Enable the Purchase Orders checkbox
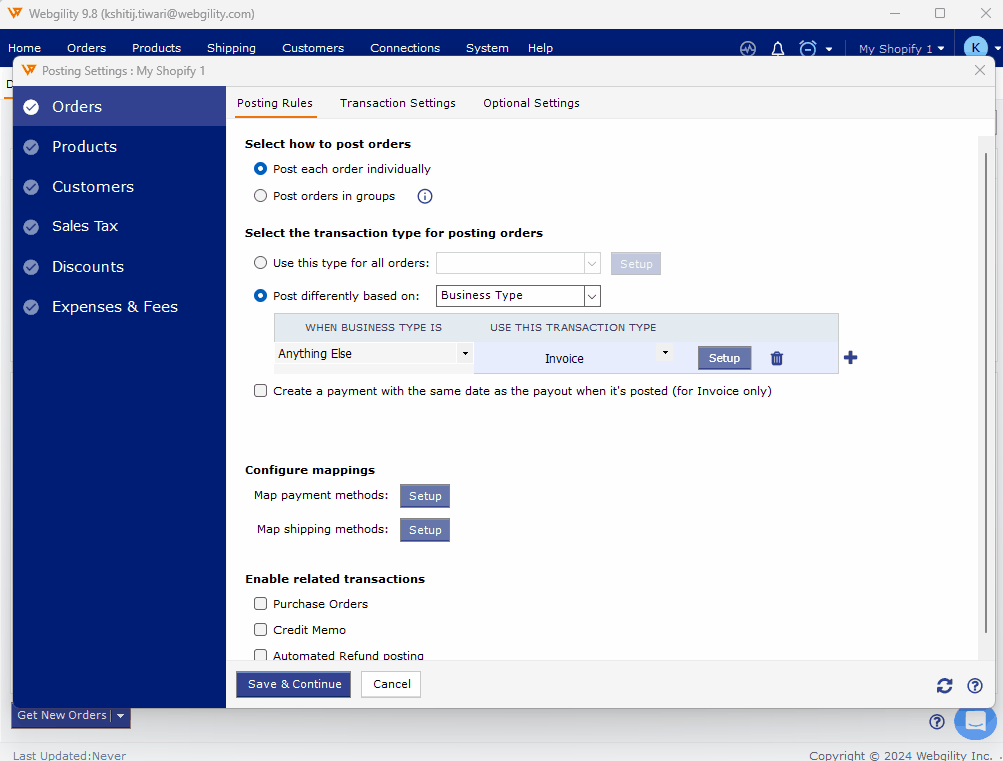 (x=261, y=604)
